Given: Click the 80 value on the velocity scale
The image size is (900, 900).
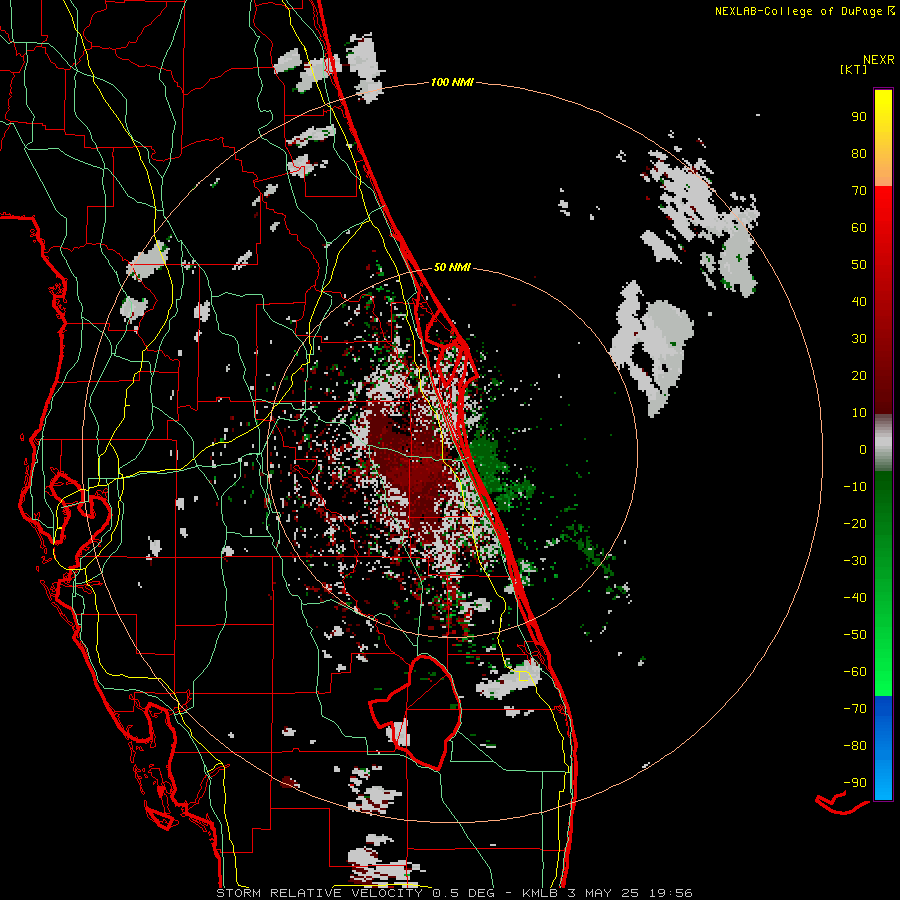Looking at the screenshot, I should pyautogui.click(x=859, y=154).
